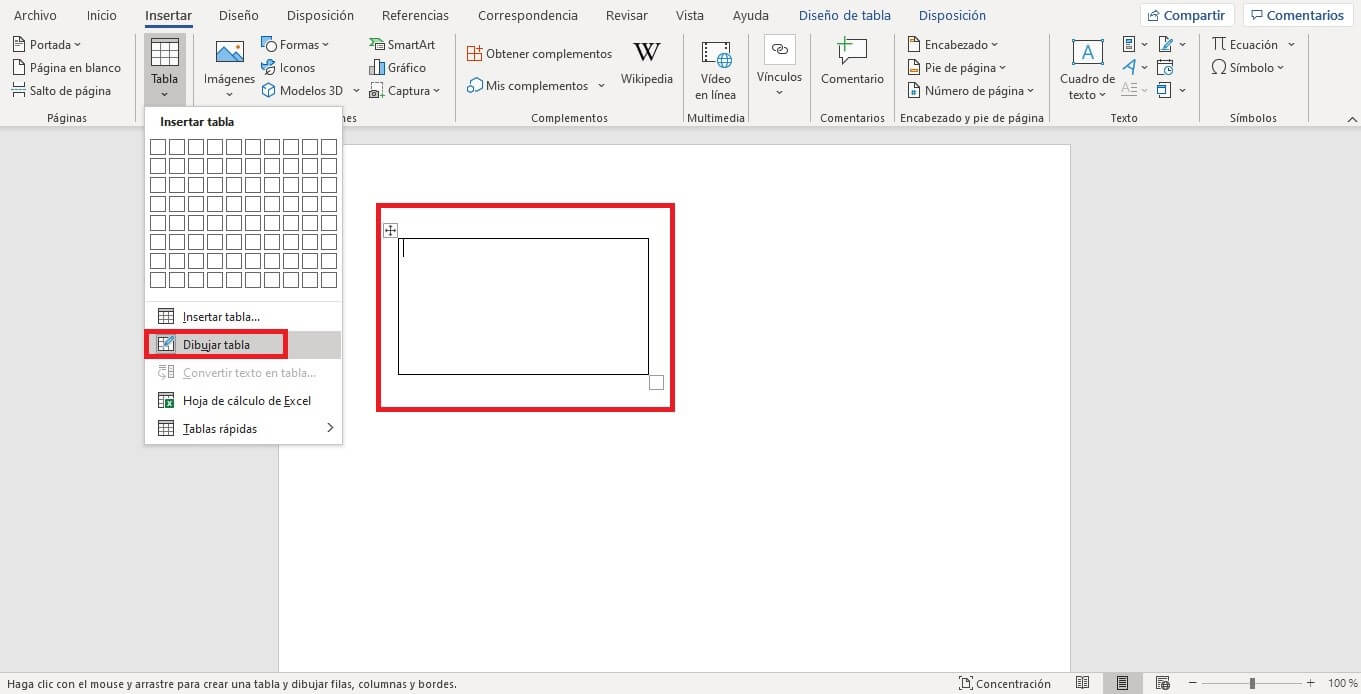
Task: Click Obtener complementos store icon
Action: pyautogui.click(x=475, y=54)
